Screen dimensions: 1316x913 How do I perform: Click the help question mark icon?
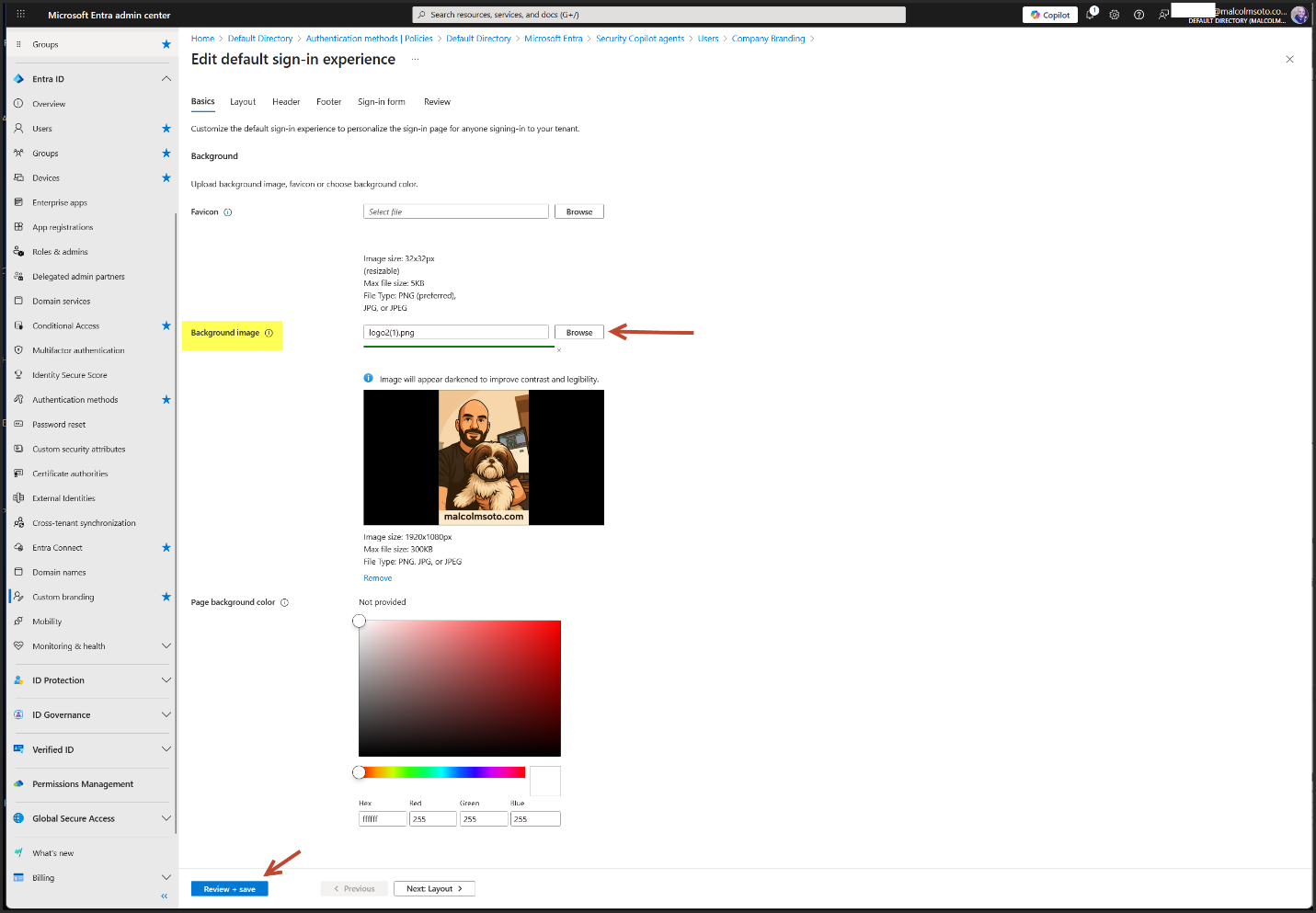coord(1139,15)
